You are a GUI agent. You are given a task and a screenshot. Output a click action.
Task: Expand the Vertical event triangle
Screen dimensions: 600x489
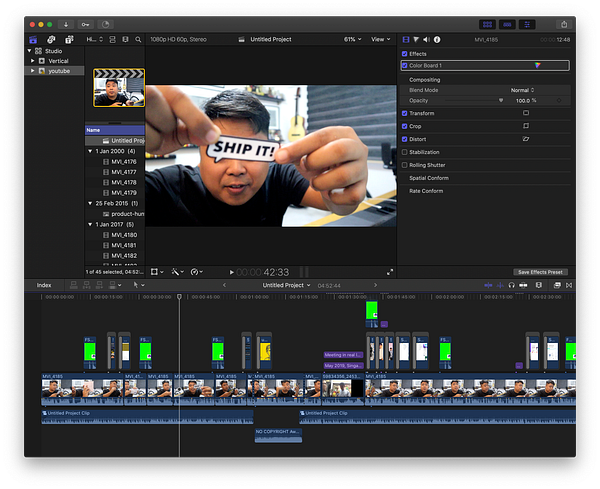(33, 60)
